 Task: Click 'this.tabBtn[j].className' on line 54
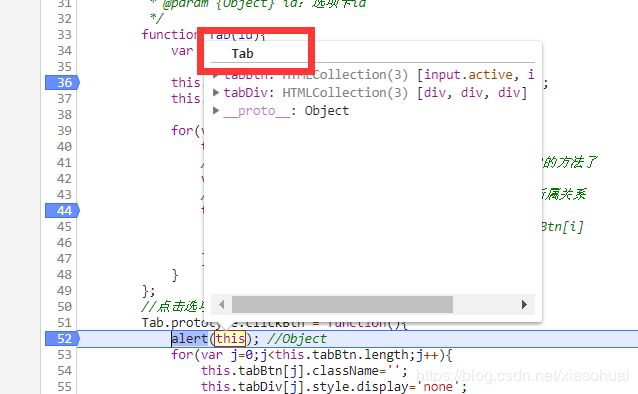click(x=291, y=371)
